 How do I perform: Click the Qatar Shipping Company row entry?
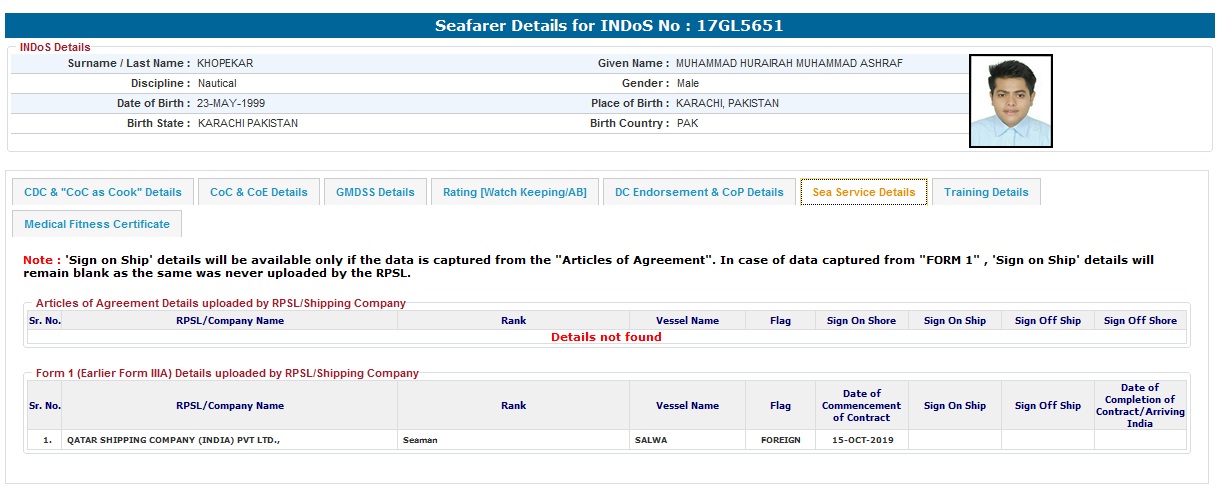pyautogui.click(x=173, y=440)
